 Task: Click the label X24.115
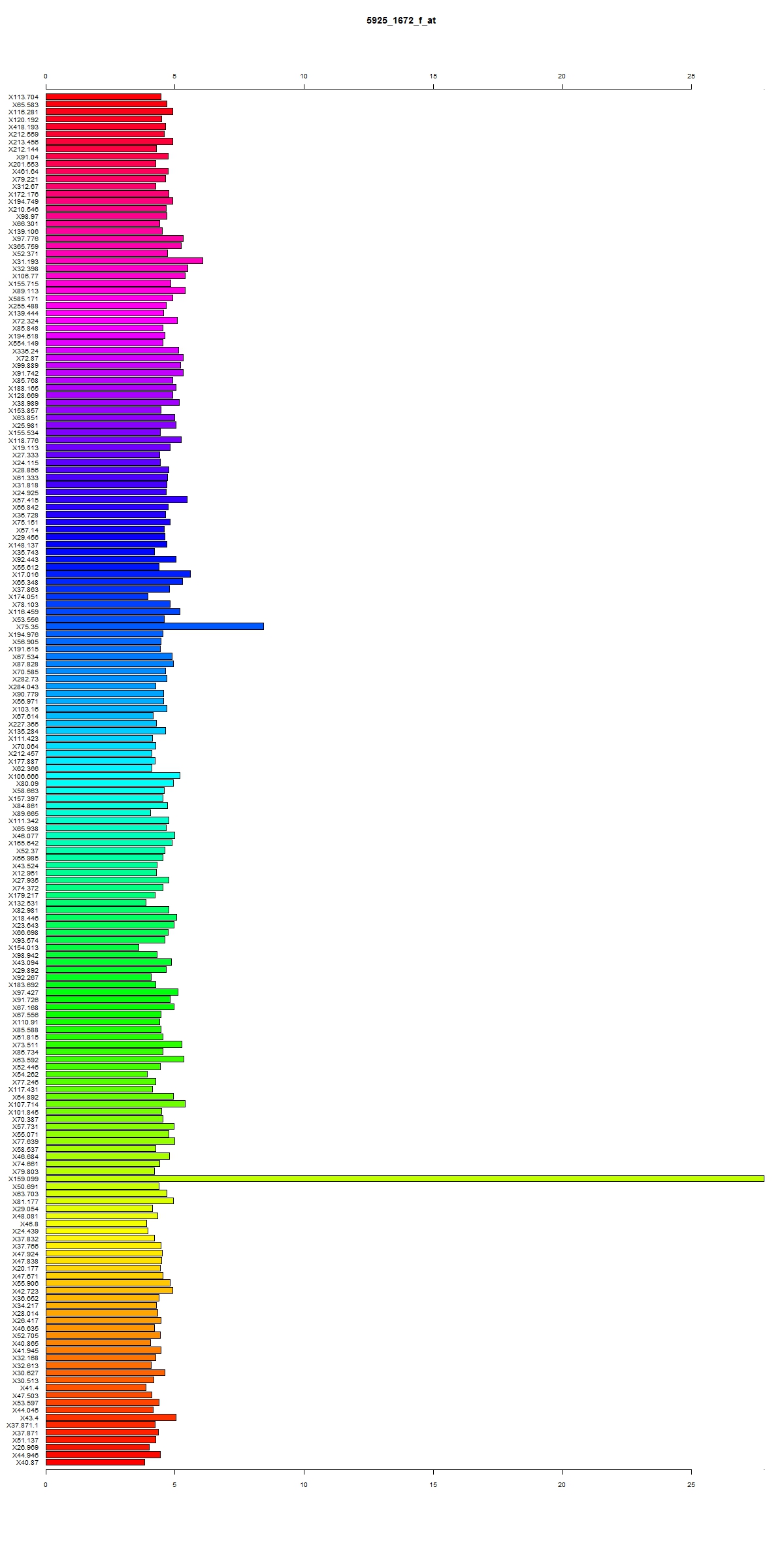tap(25, 463)
